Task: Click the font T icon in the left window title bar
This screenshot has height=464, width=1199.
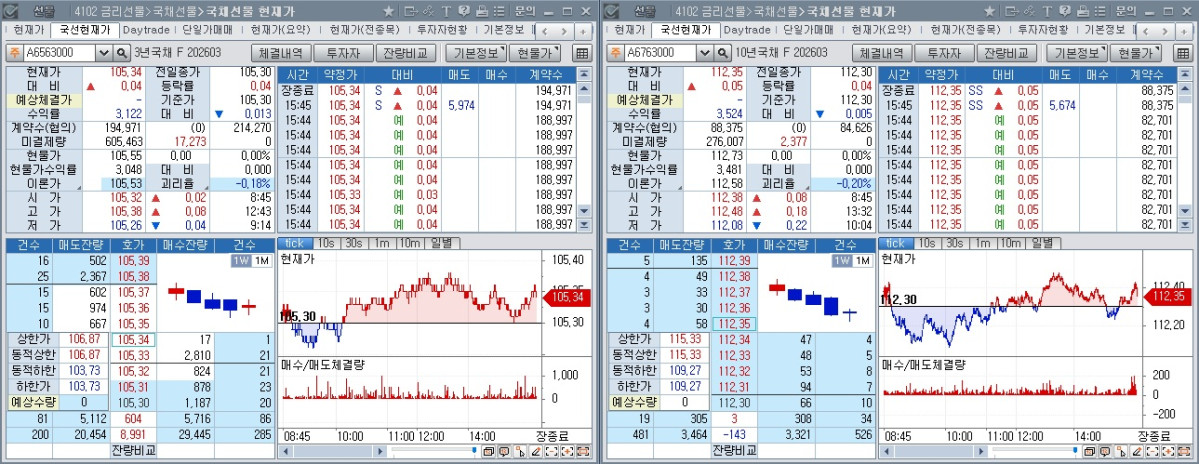Action: point(447,11)
